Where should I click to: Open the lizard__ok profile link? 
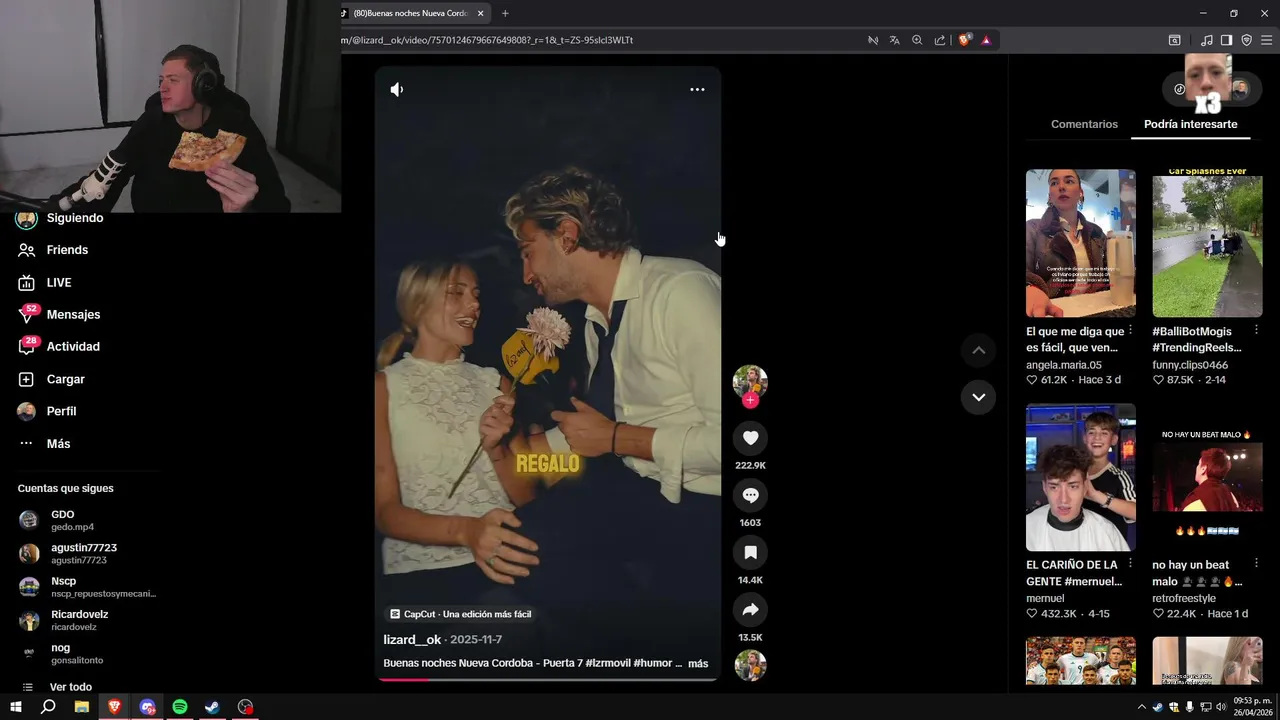click(412, 640)
